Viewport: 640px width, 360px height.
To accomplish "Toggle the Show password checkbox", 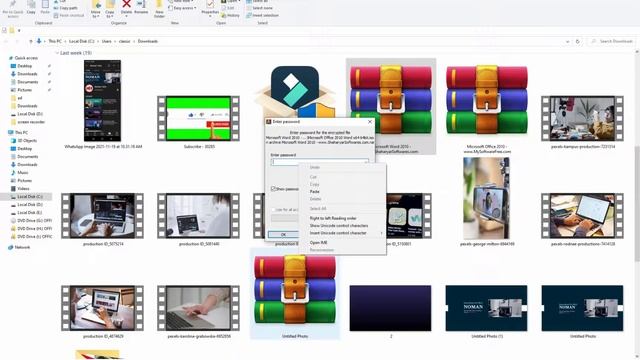I will click(273, 189).
